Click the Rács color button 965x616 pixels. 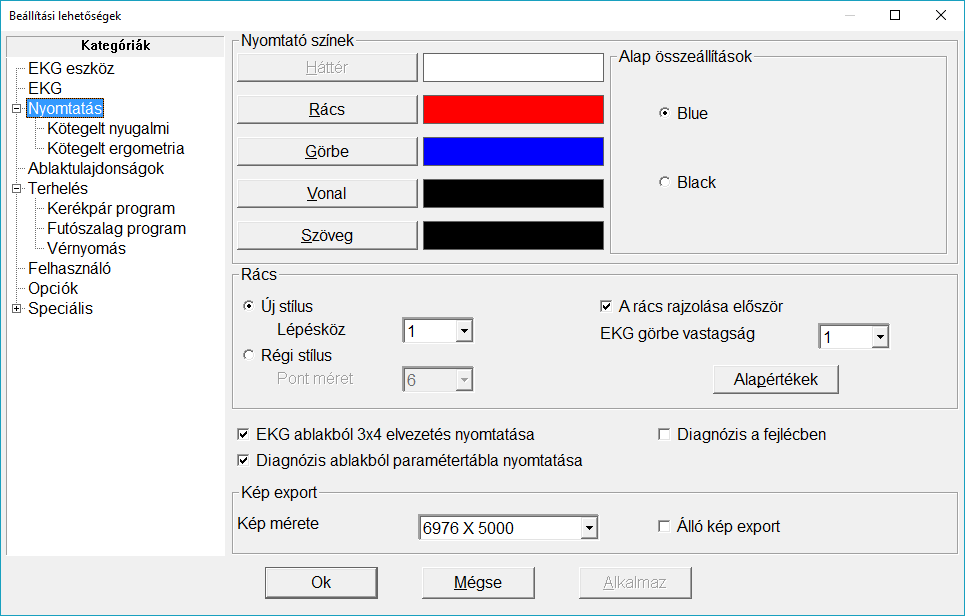[327, 110]
